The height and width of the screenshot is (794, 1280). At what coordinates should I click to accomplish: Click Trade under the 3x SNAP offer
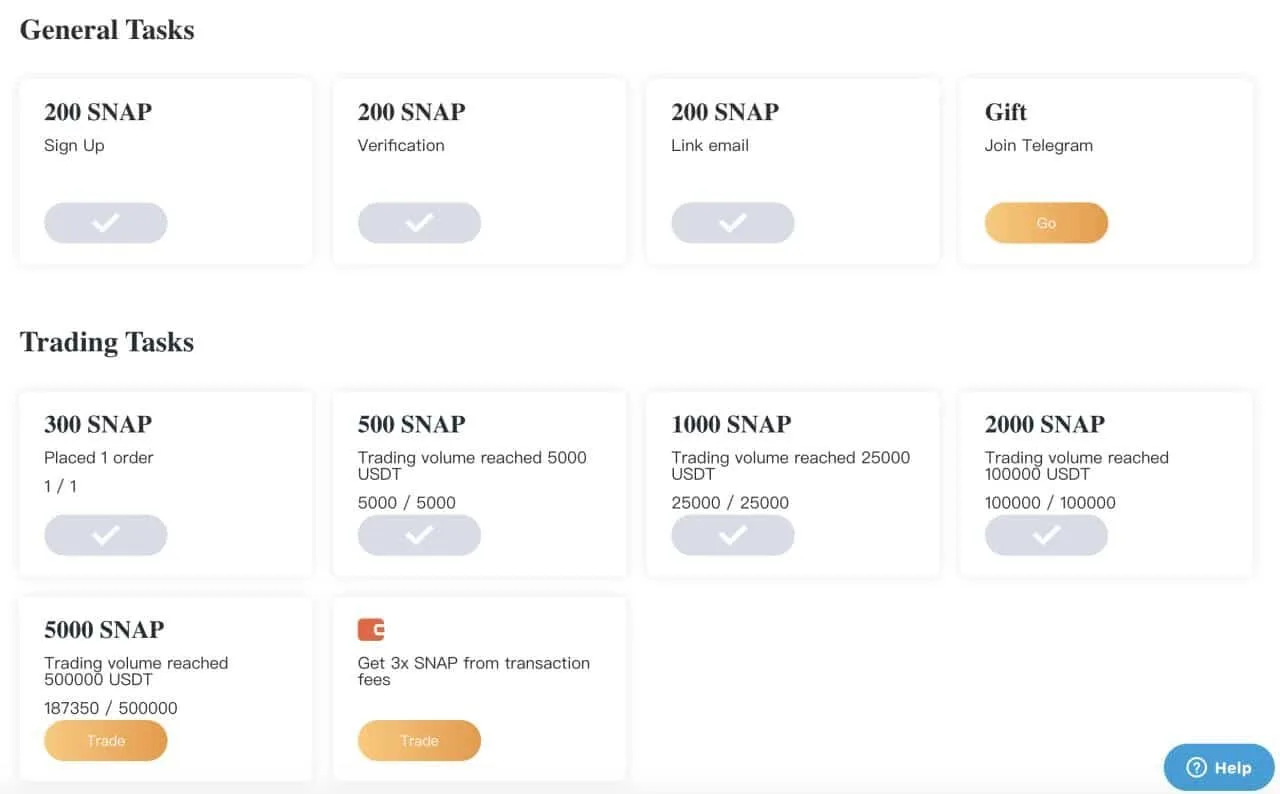point(419,741)
